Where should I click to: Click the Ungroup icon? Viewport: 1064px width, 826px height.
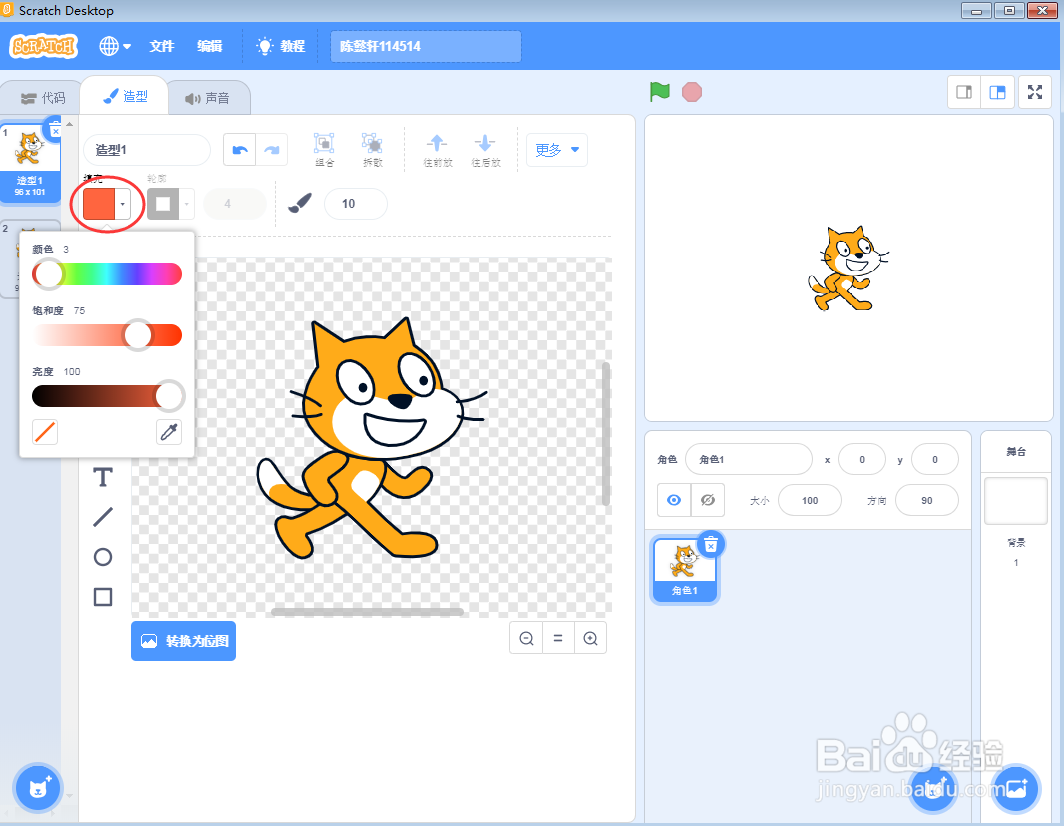coord(372,150)
